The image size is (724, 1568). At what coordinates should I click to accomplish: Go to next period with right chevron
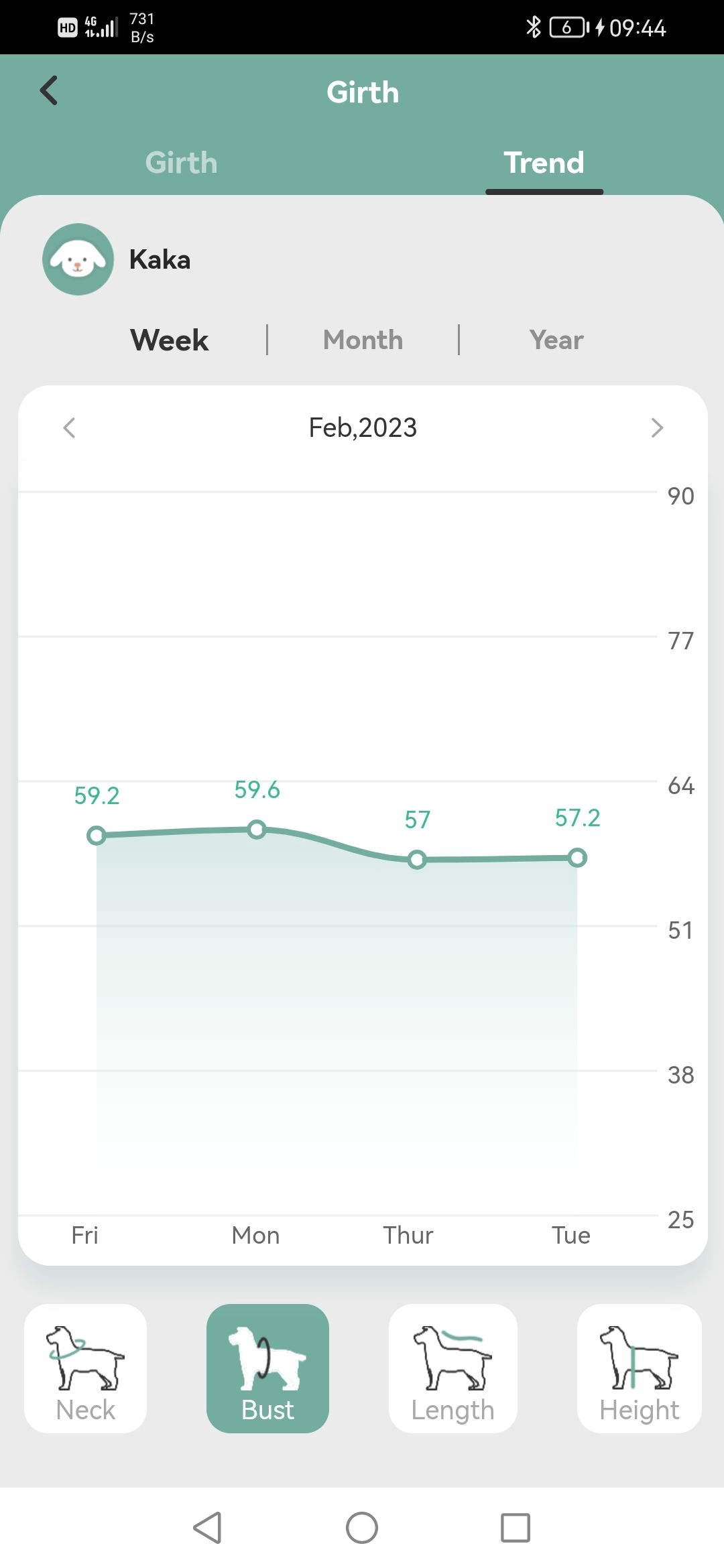[657, 428]
